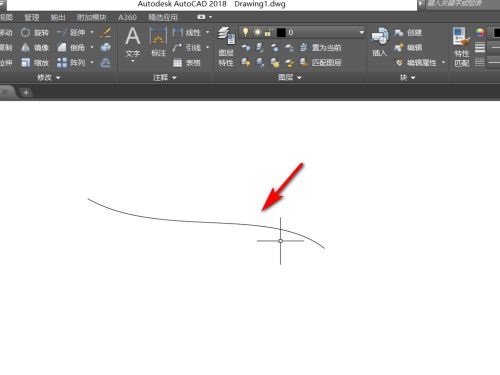Expand the Chamfer (倒角) dropdown arrow
The image size is (500, 375).
click(x=92, y=48)
